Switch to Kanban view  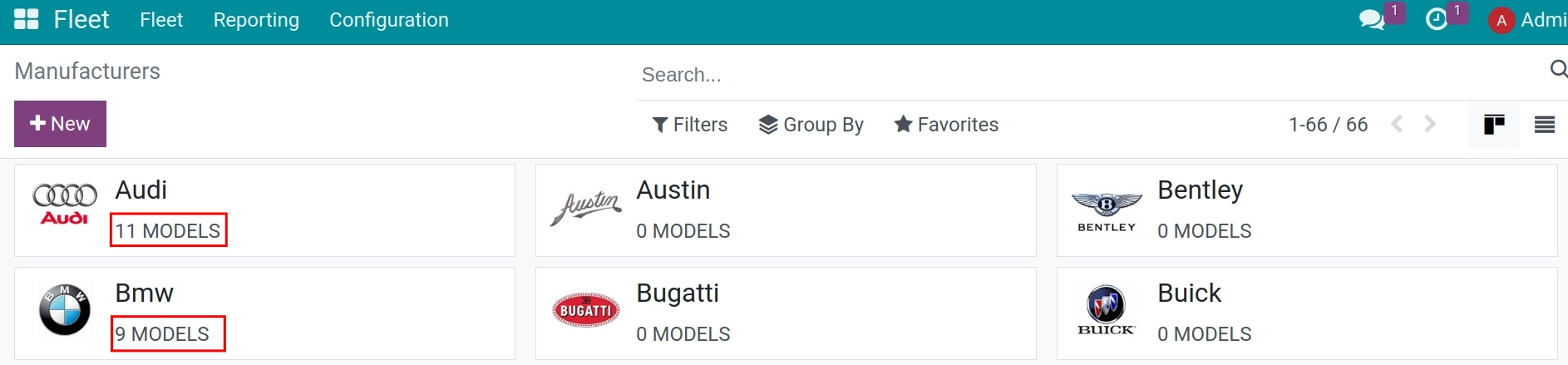tap(1494, 125)
